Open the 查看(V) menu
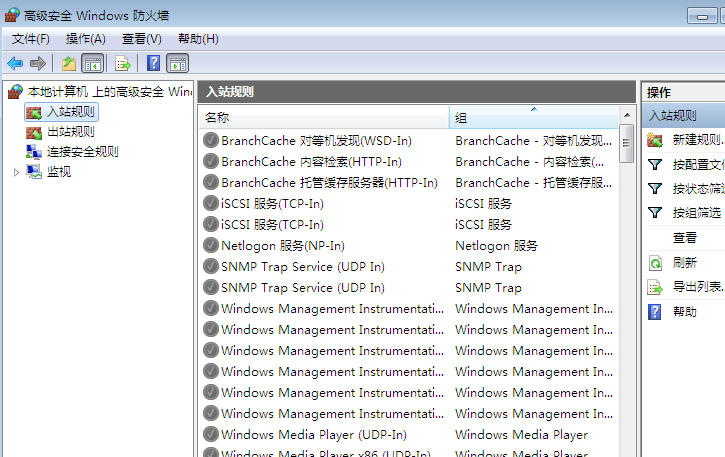Viewport: 725px width, 457px height. pyautogui.click(x=141, y=39)
